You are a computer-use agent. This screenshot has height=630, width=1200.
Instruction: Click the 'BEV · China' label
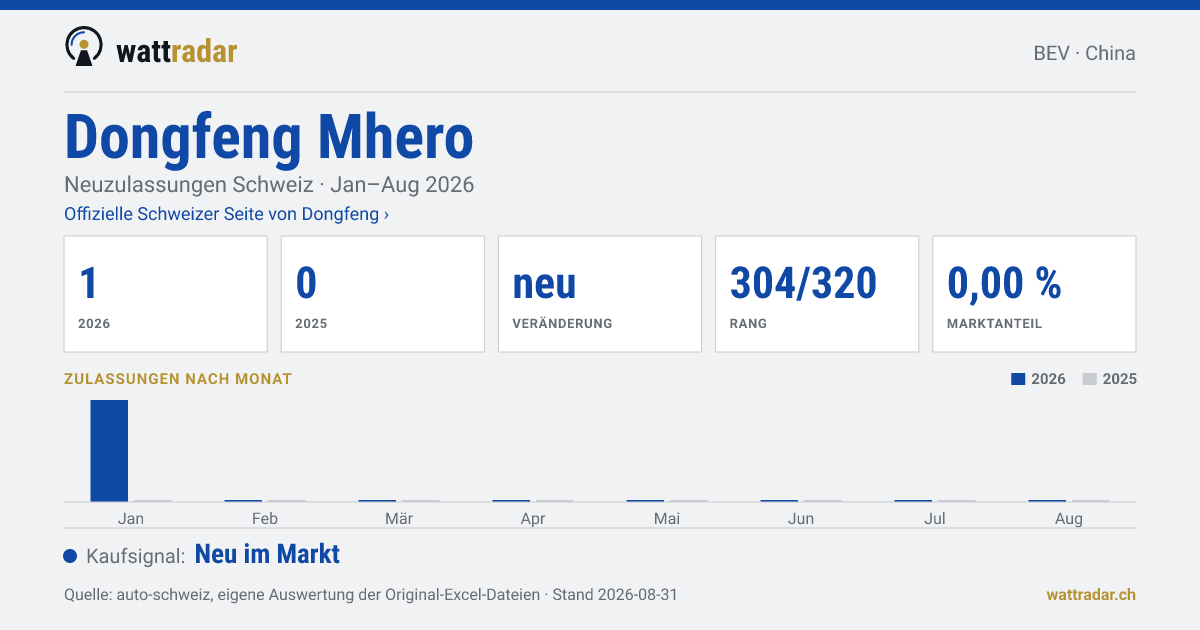coord(1084,53)
